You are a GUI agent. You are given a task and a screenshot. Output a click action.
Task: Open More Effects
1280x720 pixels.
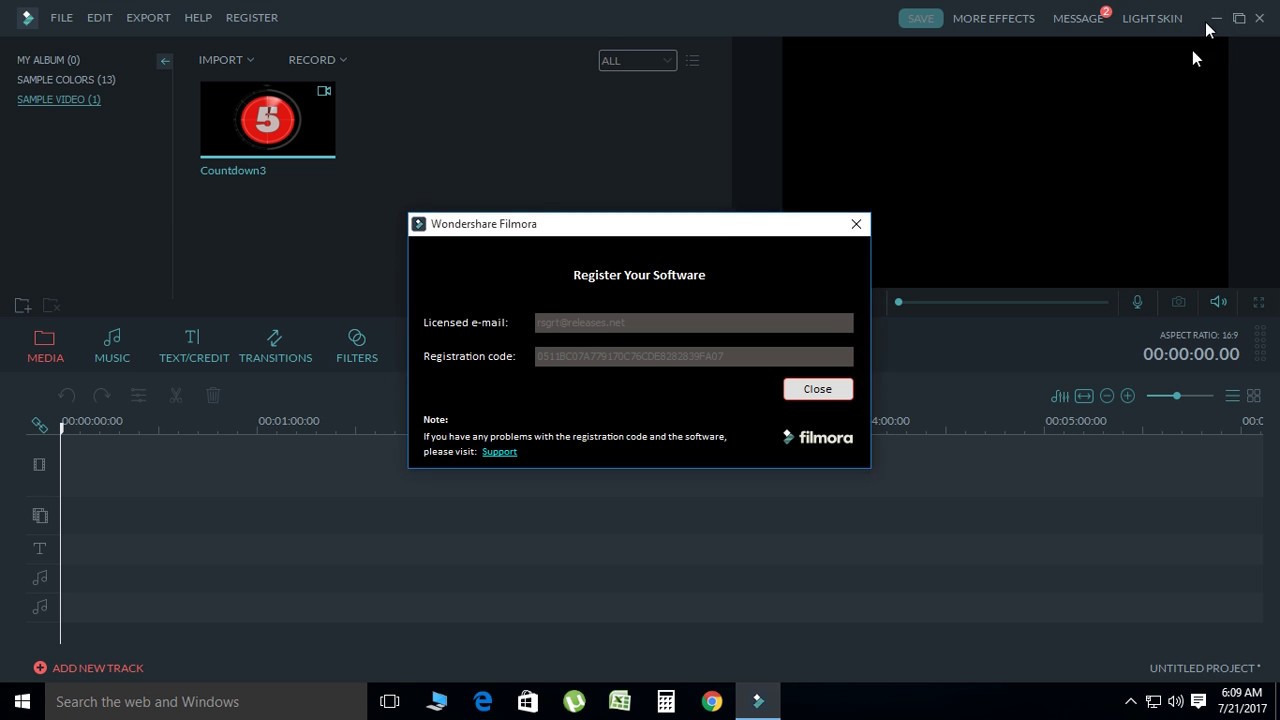993,18
